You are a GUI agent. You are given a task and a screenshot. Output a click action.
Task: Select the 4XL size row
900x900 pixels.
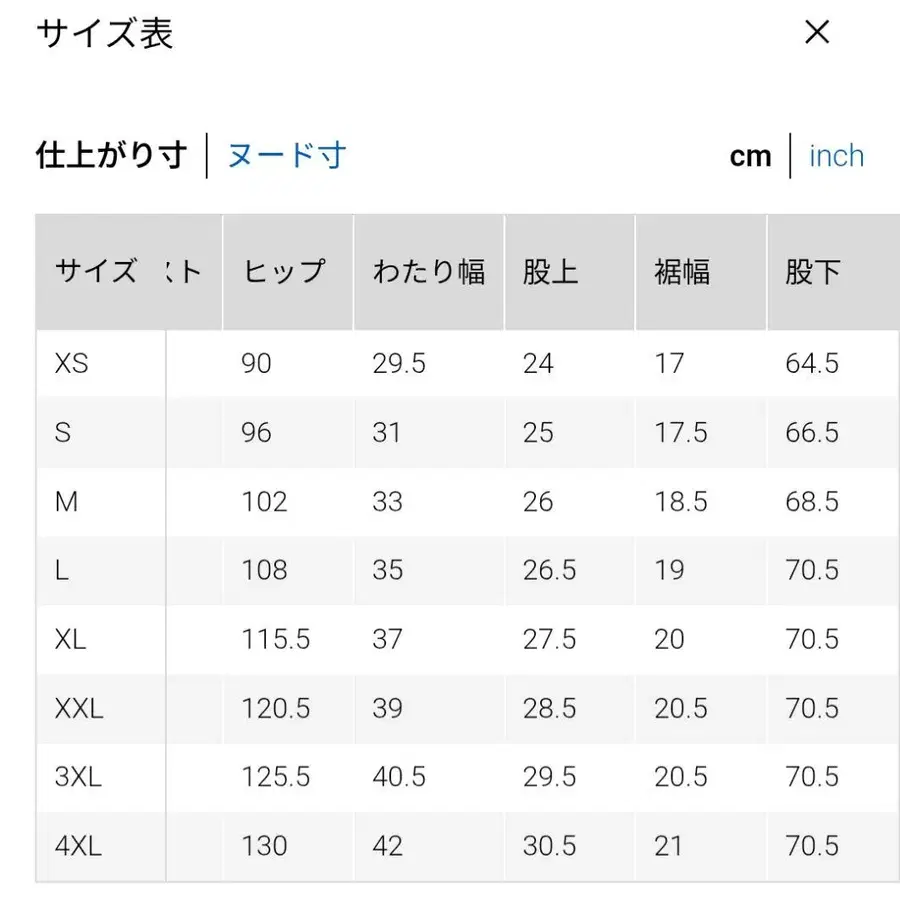[x=77, y=846]
